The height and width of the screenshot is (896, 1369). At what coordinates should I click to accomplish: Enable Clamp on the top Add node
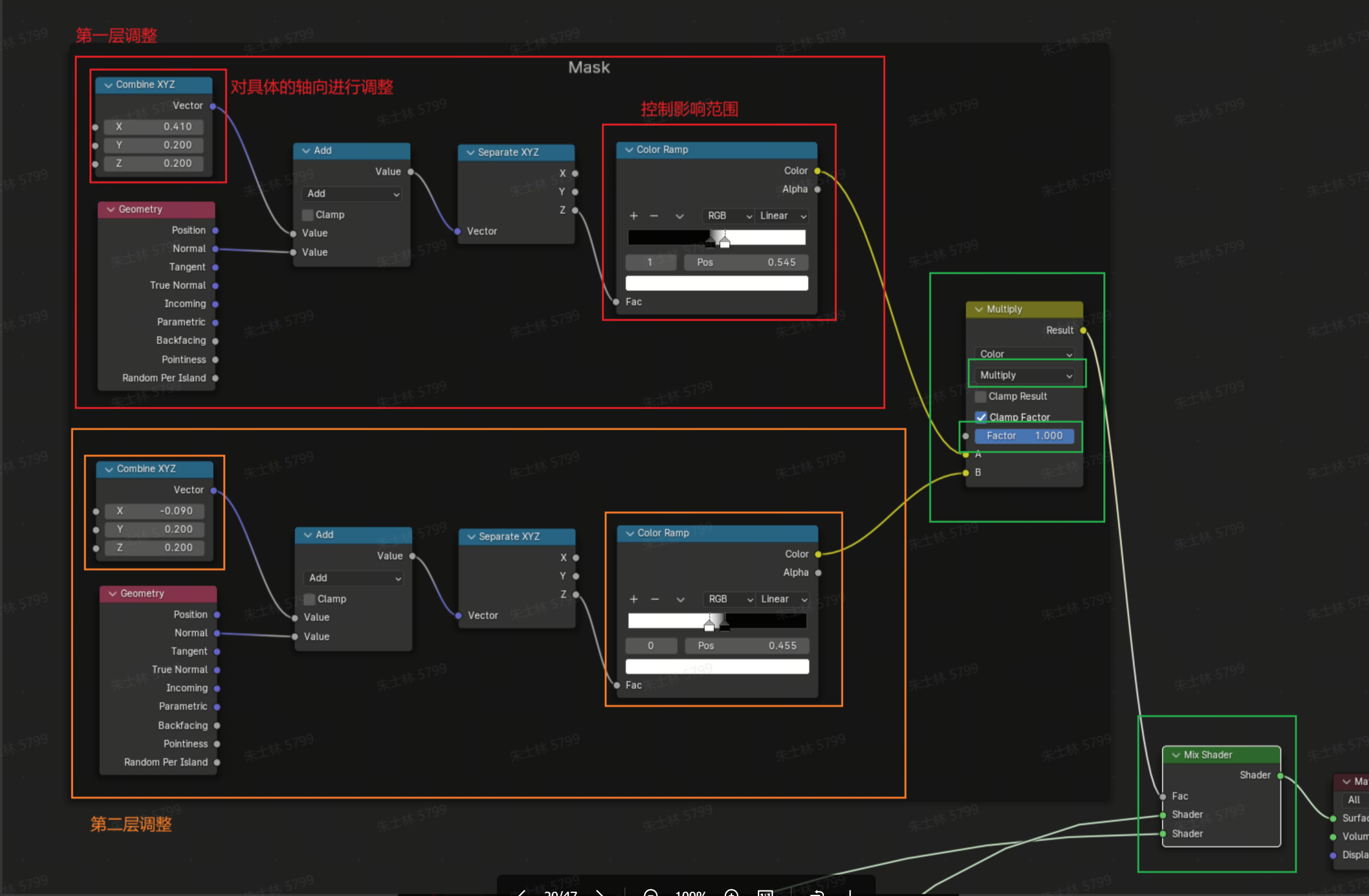[308, 215]
